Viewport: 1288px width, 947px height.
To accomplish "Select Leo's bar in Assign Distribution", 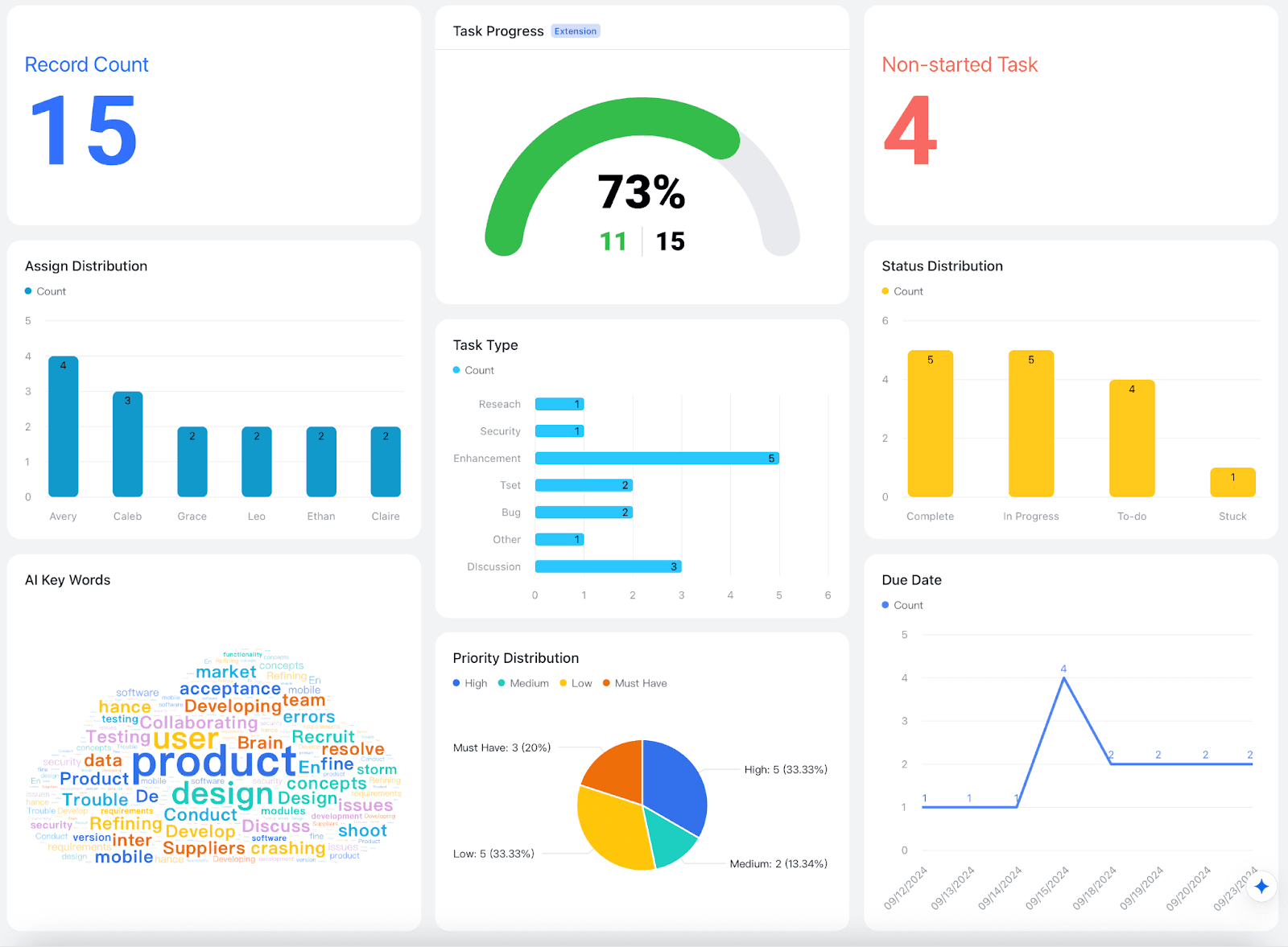I will point(257,462).
